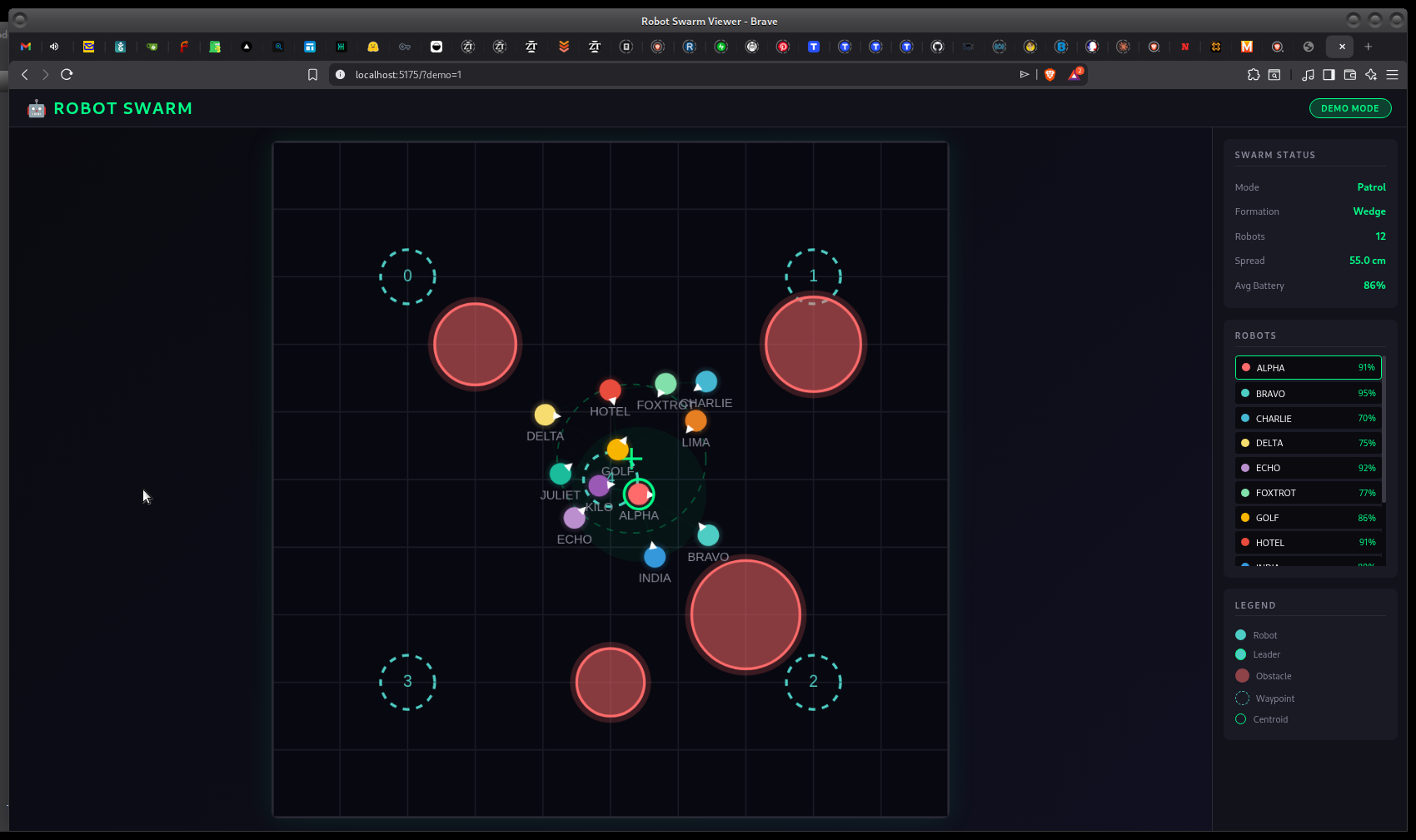The width and height of the screenshot is (1416, 840).
Task: Click the DELTA robot on the map
Action: tap(545, 415)
